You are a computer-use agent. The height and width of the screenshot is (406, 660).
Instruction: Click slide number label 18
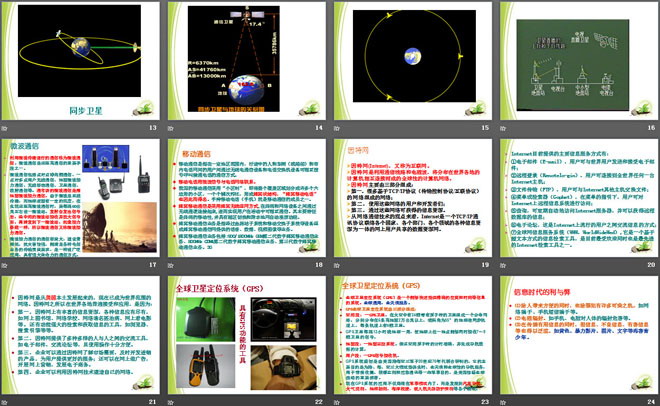tap(319, 265)
